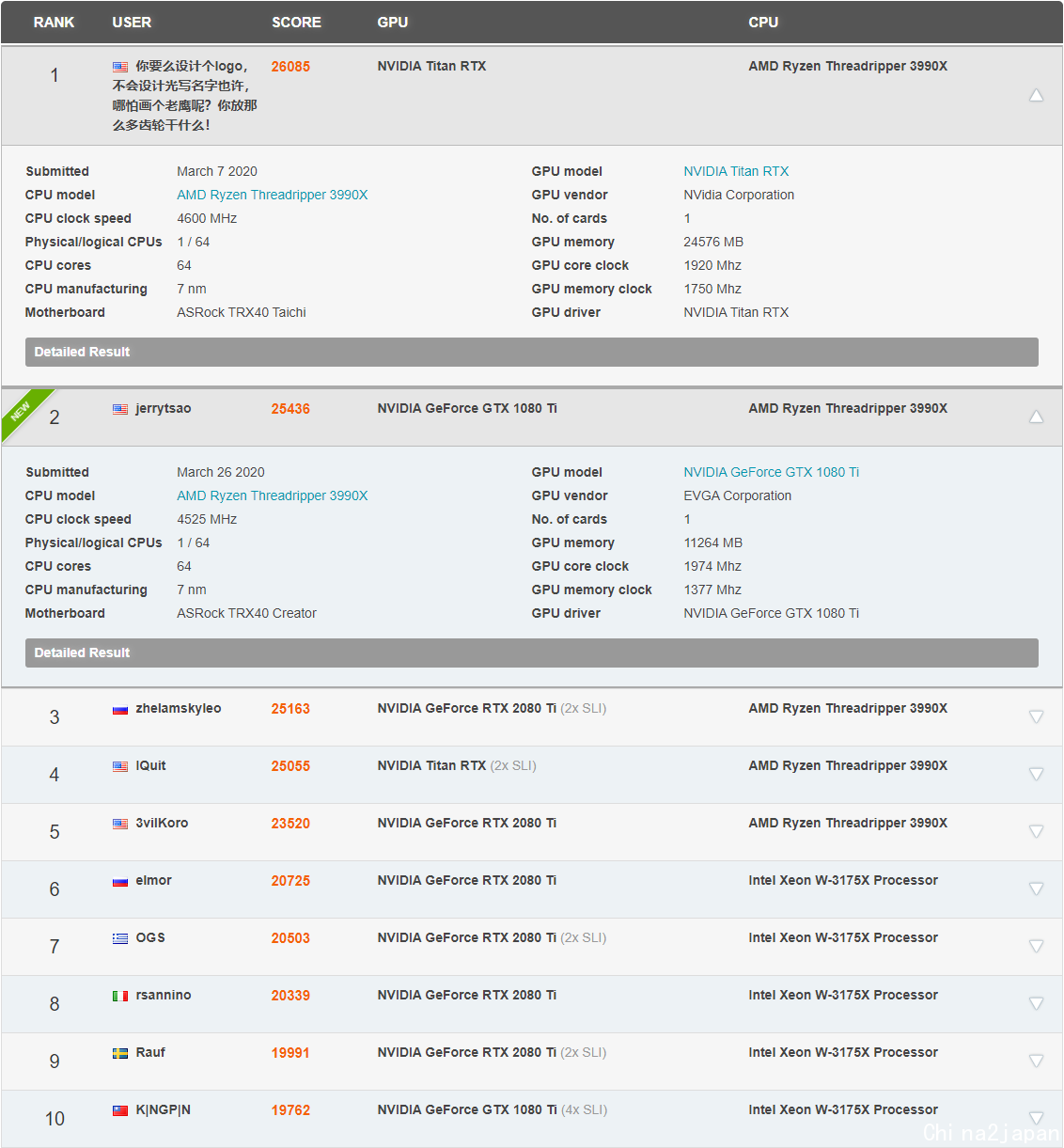The image size is (1064, 1148).
Task: Open NVIDIA GeForce GTX 1080 Ti GPU model link
Action: [772, 472]
